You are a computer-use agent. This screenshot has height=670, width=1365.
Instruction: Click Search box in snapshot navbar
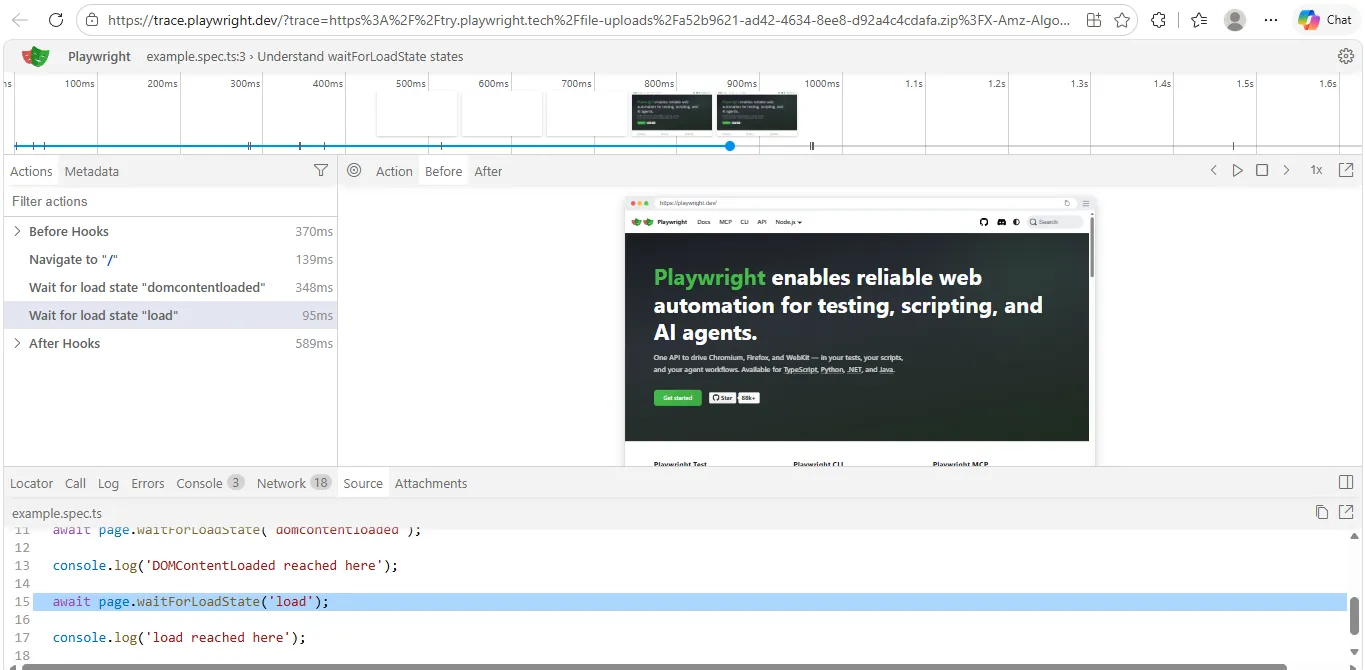pos(1056,222)
